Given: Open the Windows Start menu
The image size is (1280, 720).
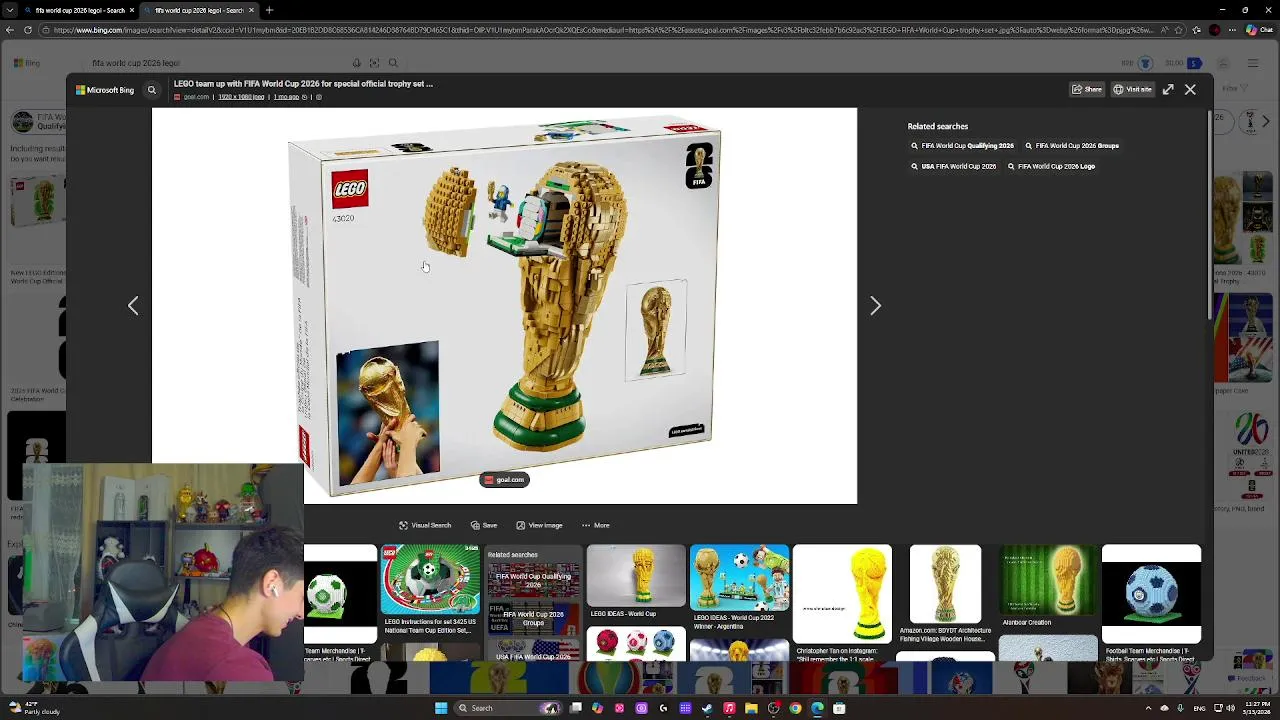Looking at the screenshot, I should coord(440,708).
